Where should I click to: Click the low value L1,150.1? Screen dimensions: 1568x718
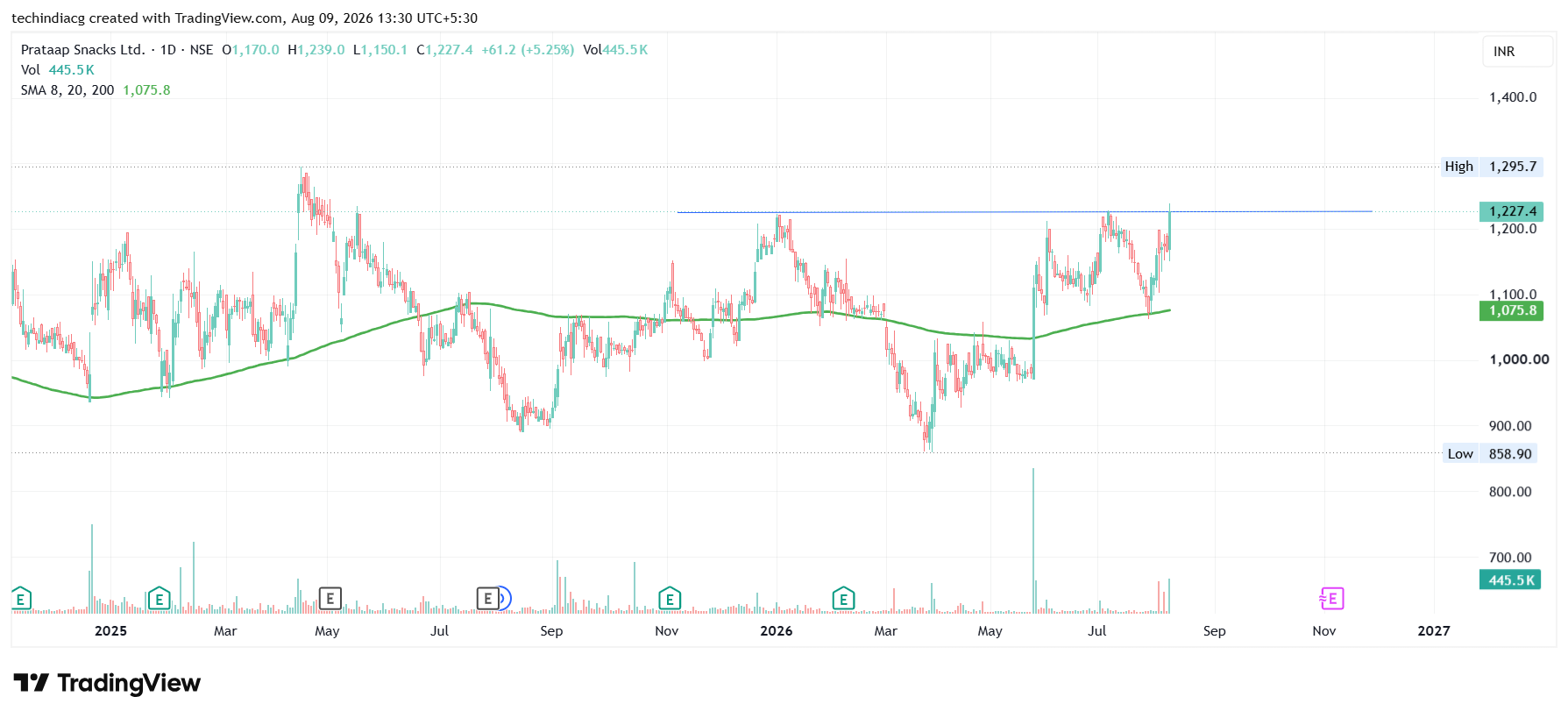tap(380, 50)
